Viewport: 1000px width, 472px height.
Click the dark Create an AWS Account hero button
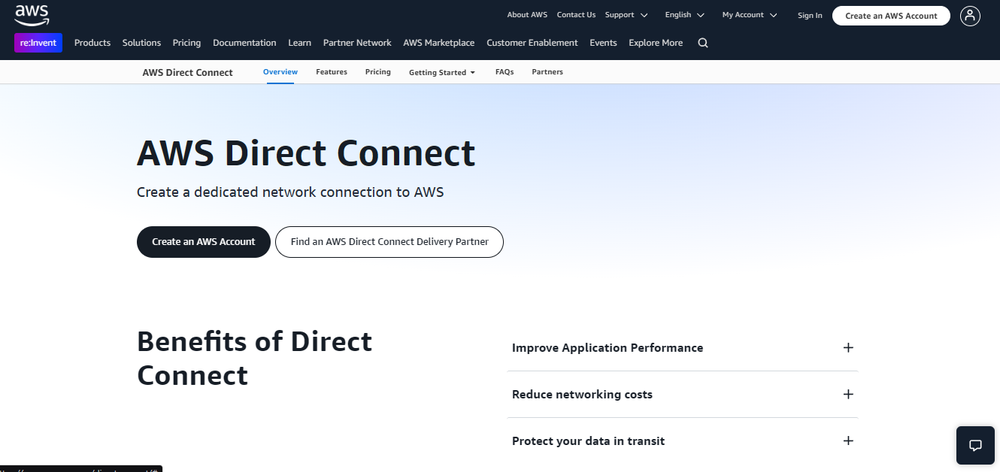pyautogui.click(x=203, y=242)
